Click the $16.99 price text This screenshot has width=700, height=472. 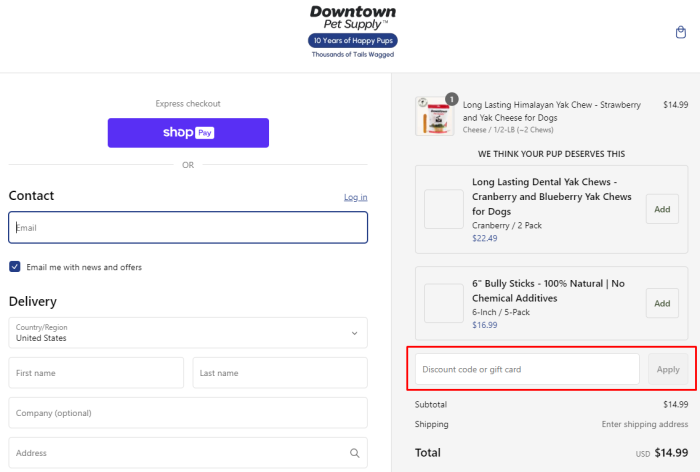coord(484,325)
